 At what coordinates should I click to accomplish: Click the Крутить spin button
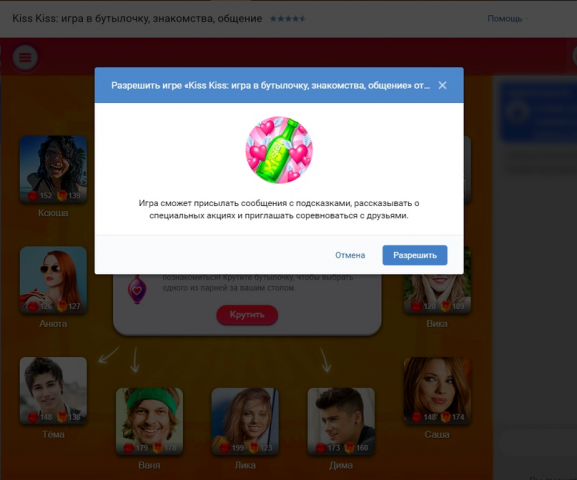point(247,315)
